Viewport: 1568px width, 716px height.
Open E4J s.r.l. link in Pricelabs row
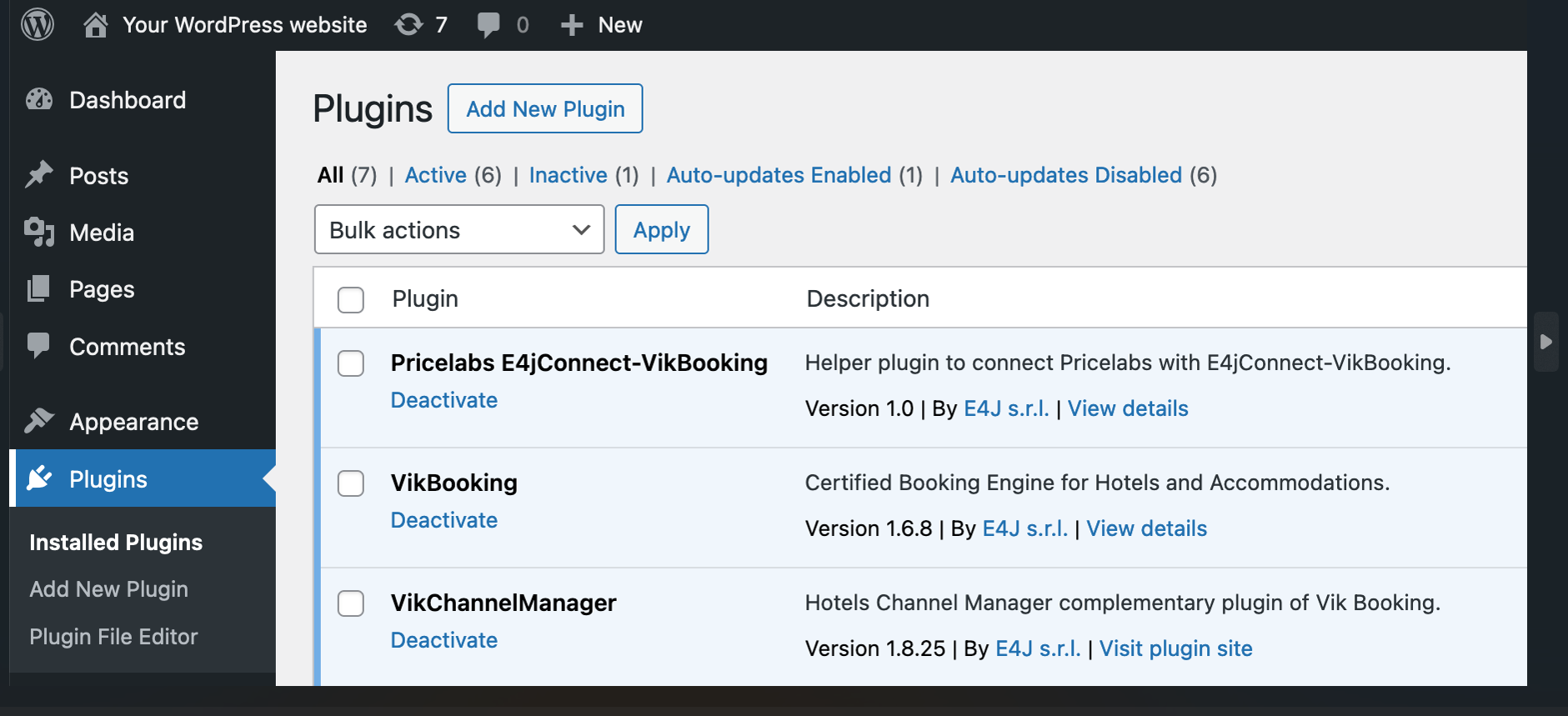pos(1006,408)
